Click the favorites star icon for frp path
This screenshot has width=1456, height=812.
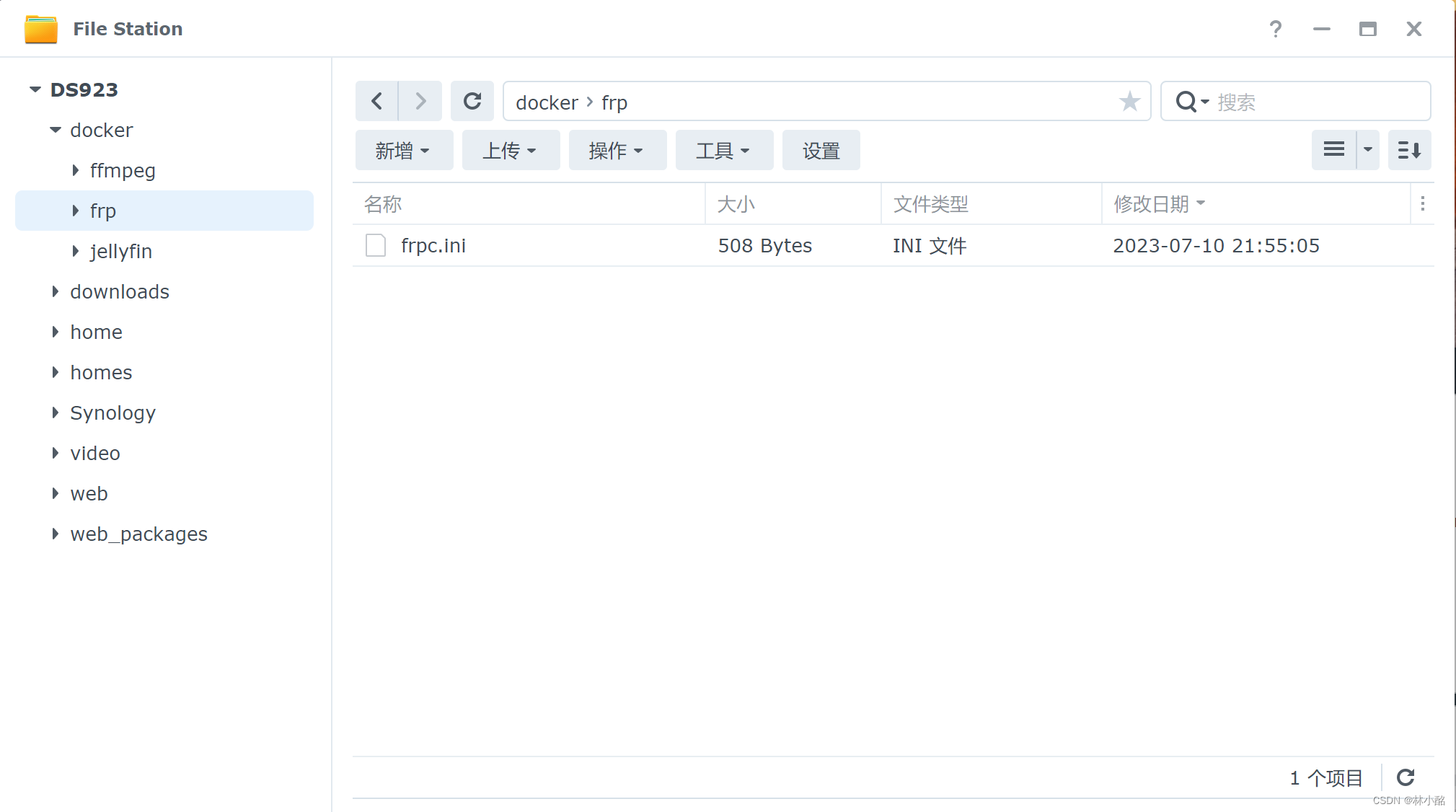click(1130, 101)
